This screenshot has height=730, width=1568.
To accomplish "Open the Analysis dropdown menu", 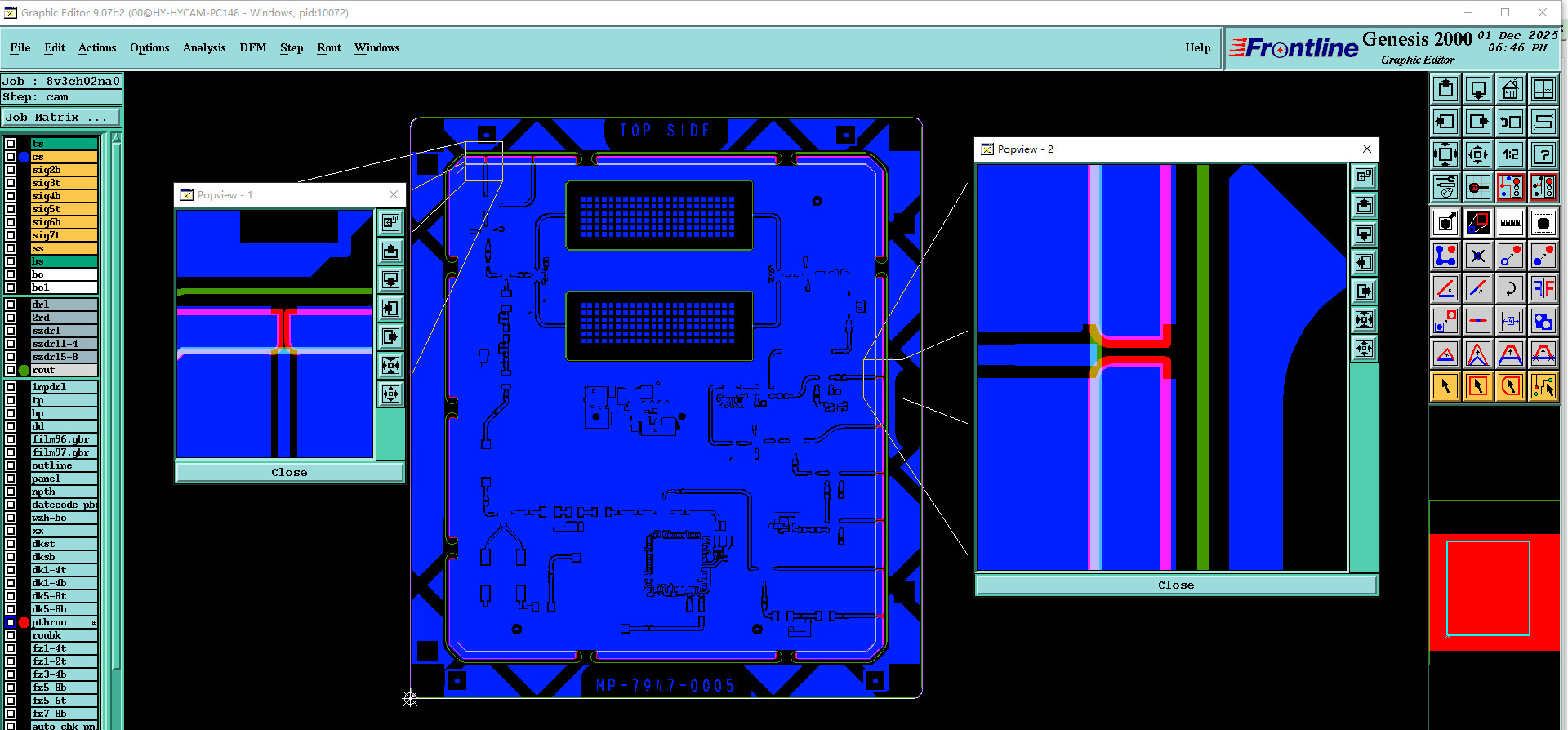I will pos(204,47).
